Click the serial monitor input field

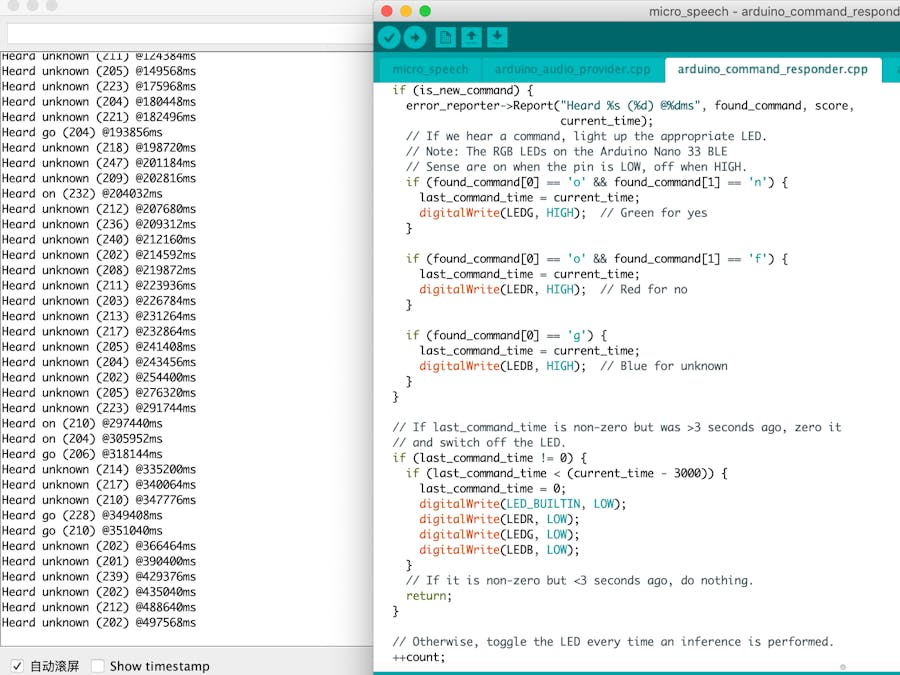coord(180,33)
